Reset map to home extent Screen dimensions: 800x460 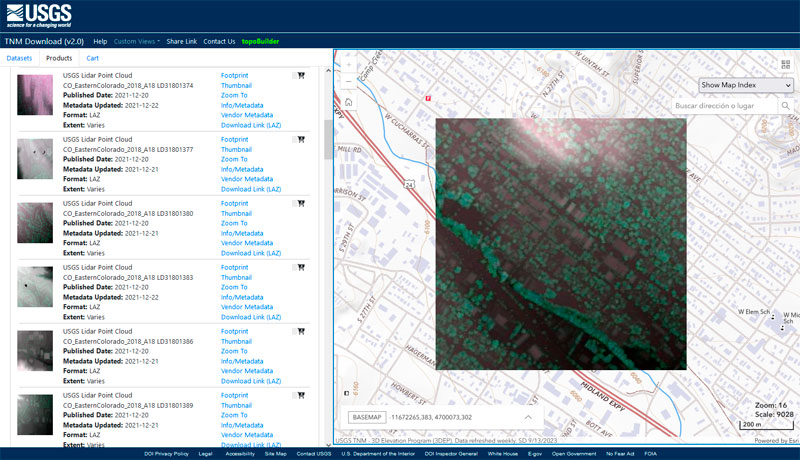(349, 103)
